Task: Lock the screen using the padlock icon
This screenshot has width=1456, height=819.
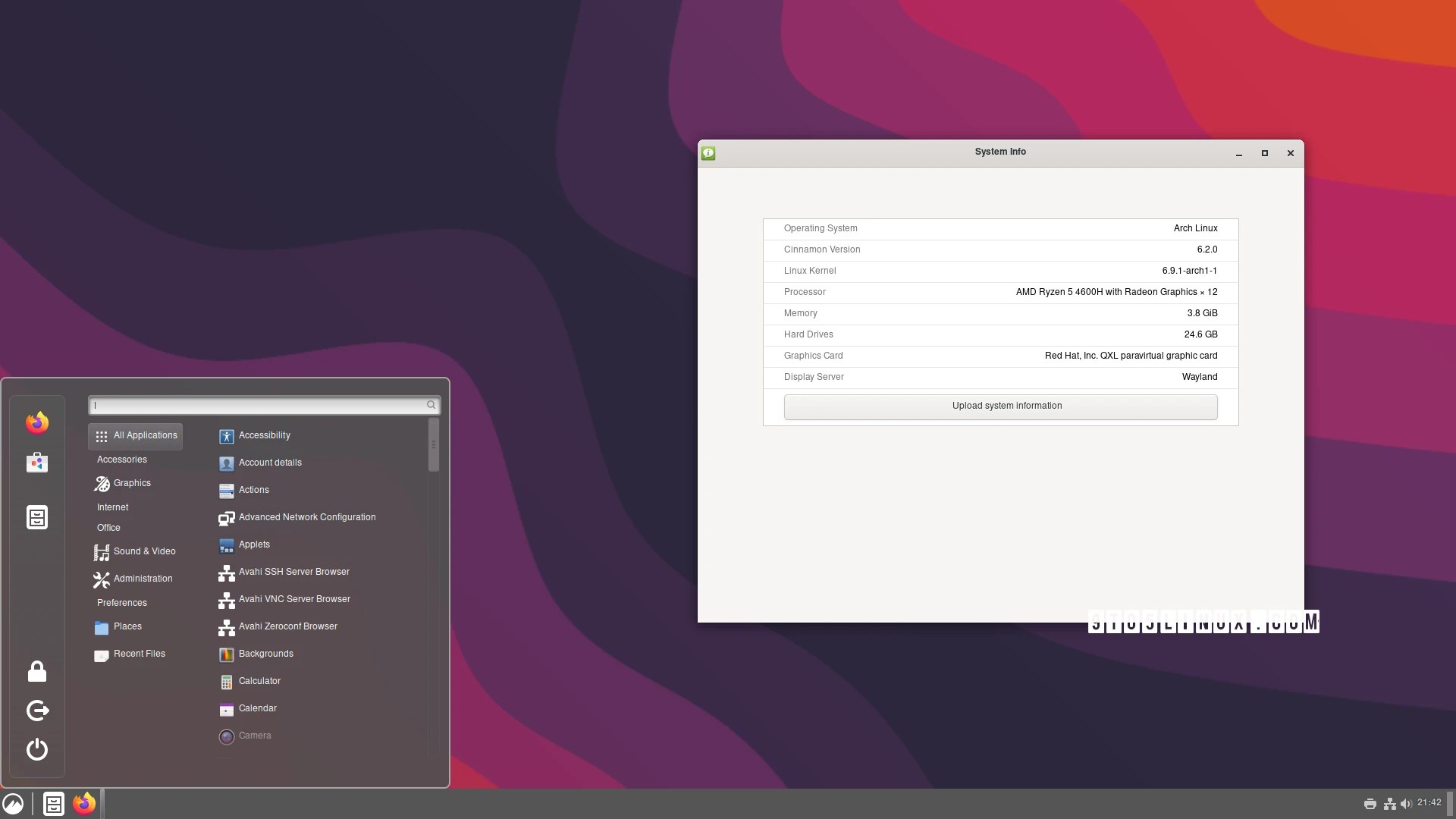Action: point(36,672)
